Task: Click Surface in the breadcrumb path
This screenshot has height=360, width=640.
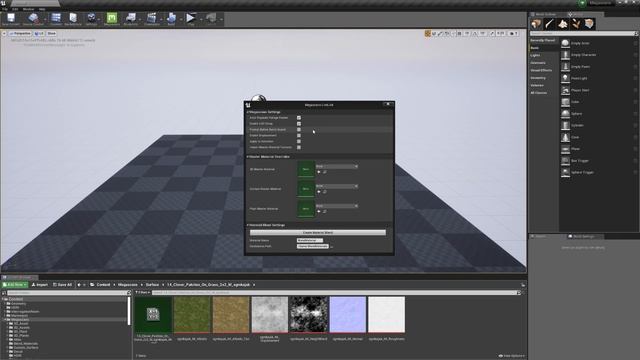Action: [x=152, y=284]
